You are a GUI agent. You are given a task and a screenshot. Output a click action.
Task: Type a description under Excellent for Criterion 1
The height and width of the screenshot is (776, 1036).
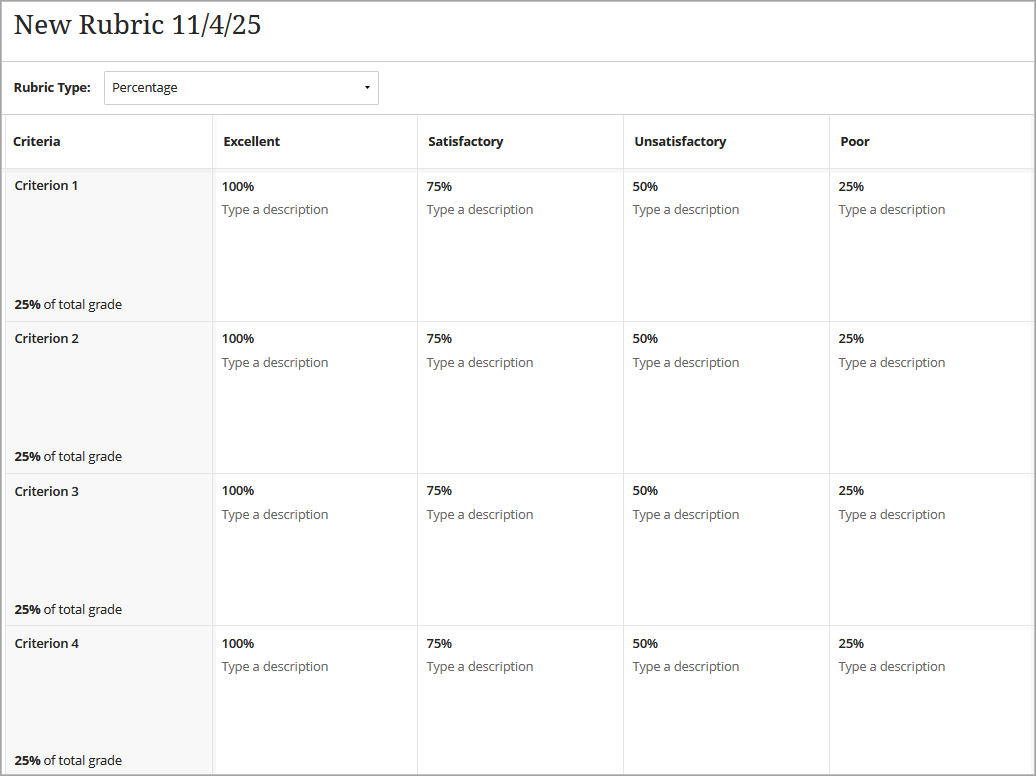(275, 209)
